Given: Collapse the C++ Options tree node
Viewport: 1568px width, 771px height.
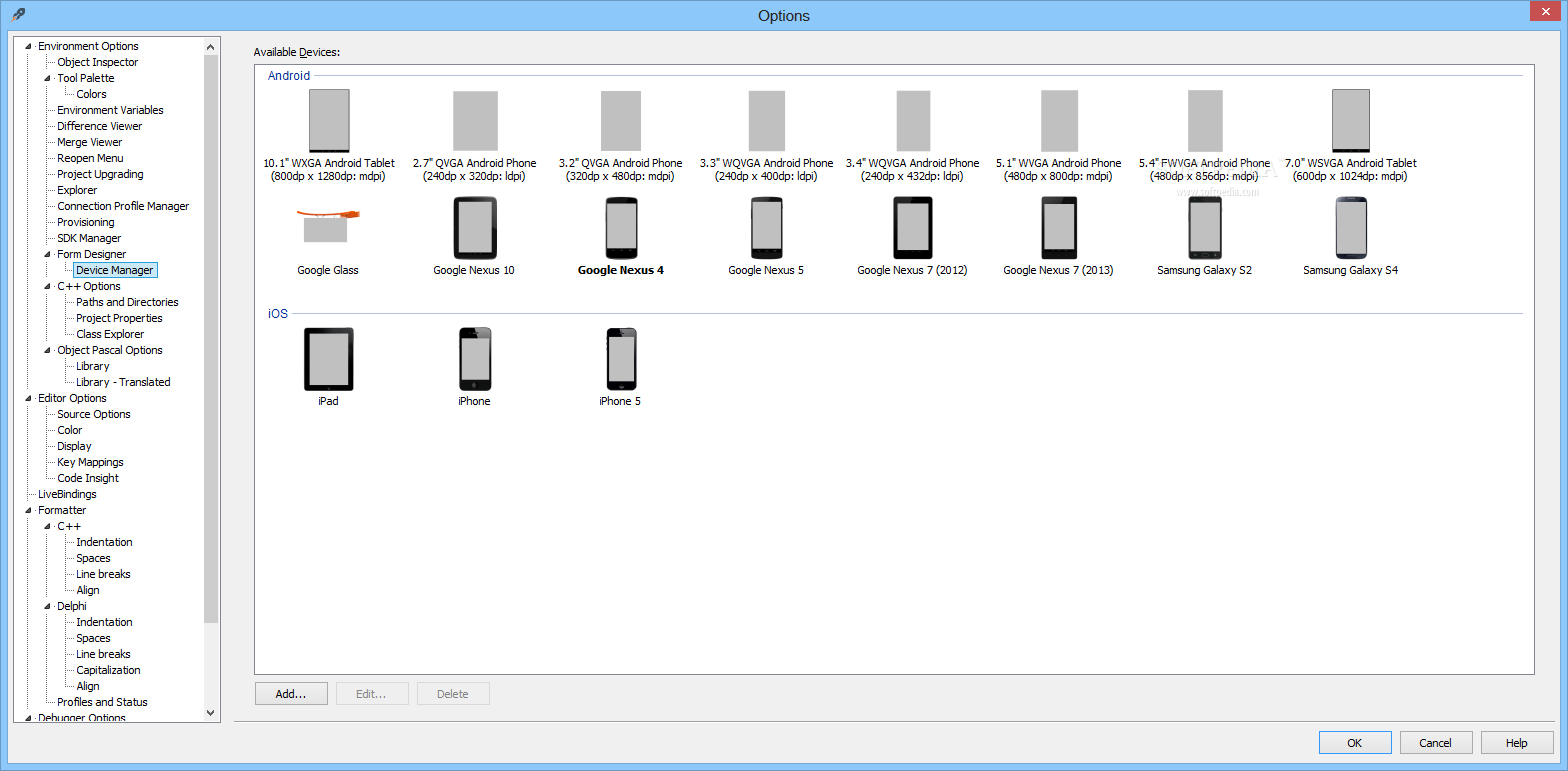Looking at the screenshot, I should pyautogui.click(x=48, y=286).
